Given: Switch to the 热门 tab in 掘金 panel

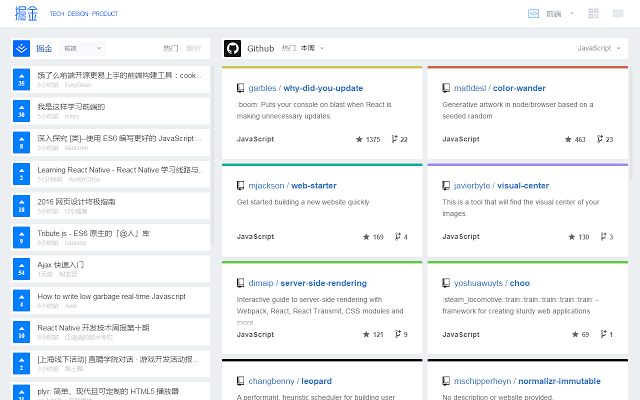Looking at the screenshot, I should pyautogui.click(x=171, y=48).
